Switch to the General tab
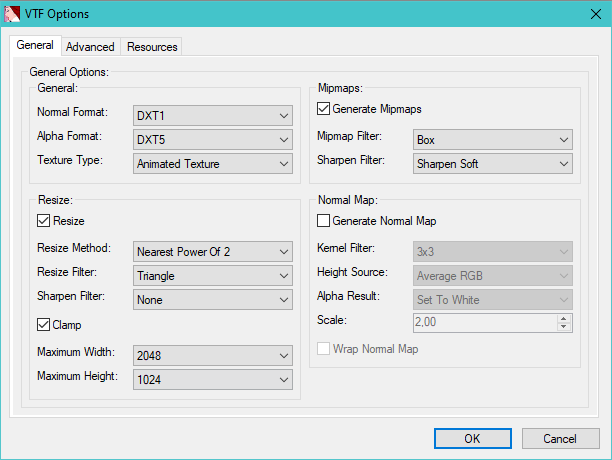 35,45
